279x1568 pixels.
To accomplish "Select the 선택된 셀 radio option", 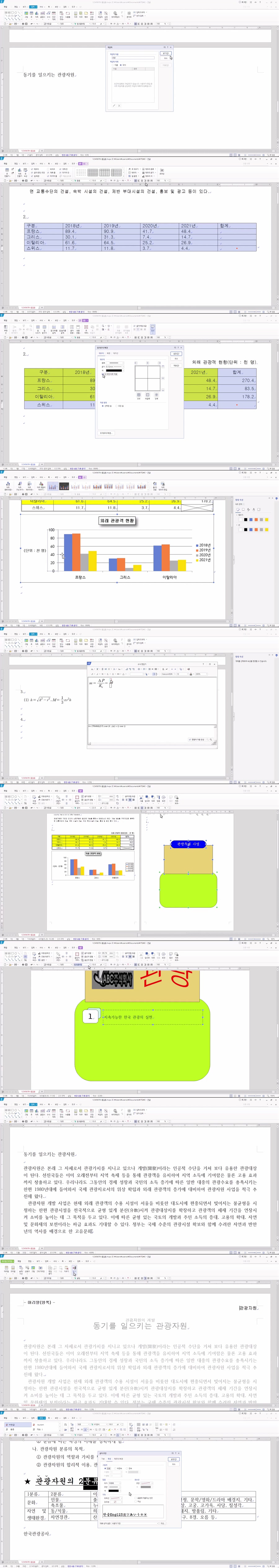I will click(102, 406).
